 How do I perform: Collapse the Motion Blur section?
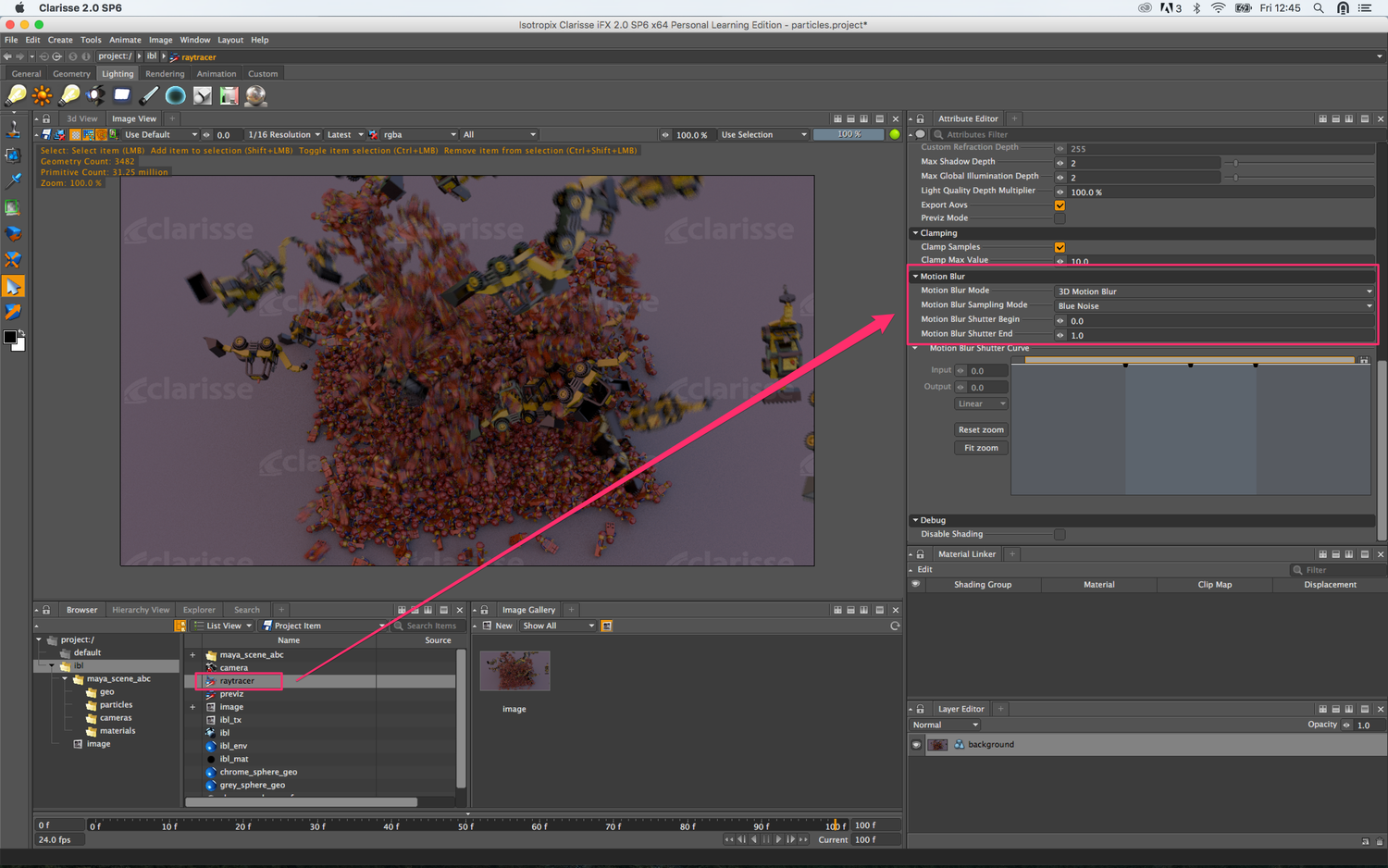click(916, 277)
